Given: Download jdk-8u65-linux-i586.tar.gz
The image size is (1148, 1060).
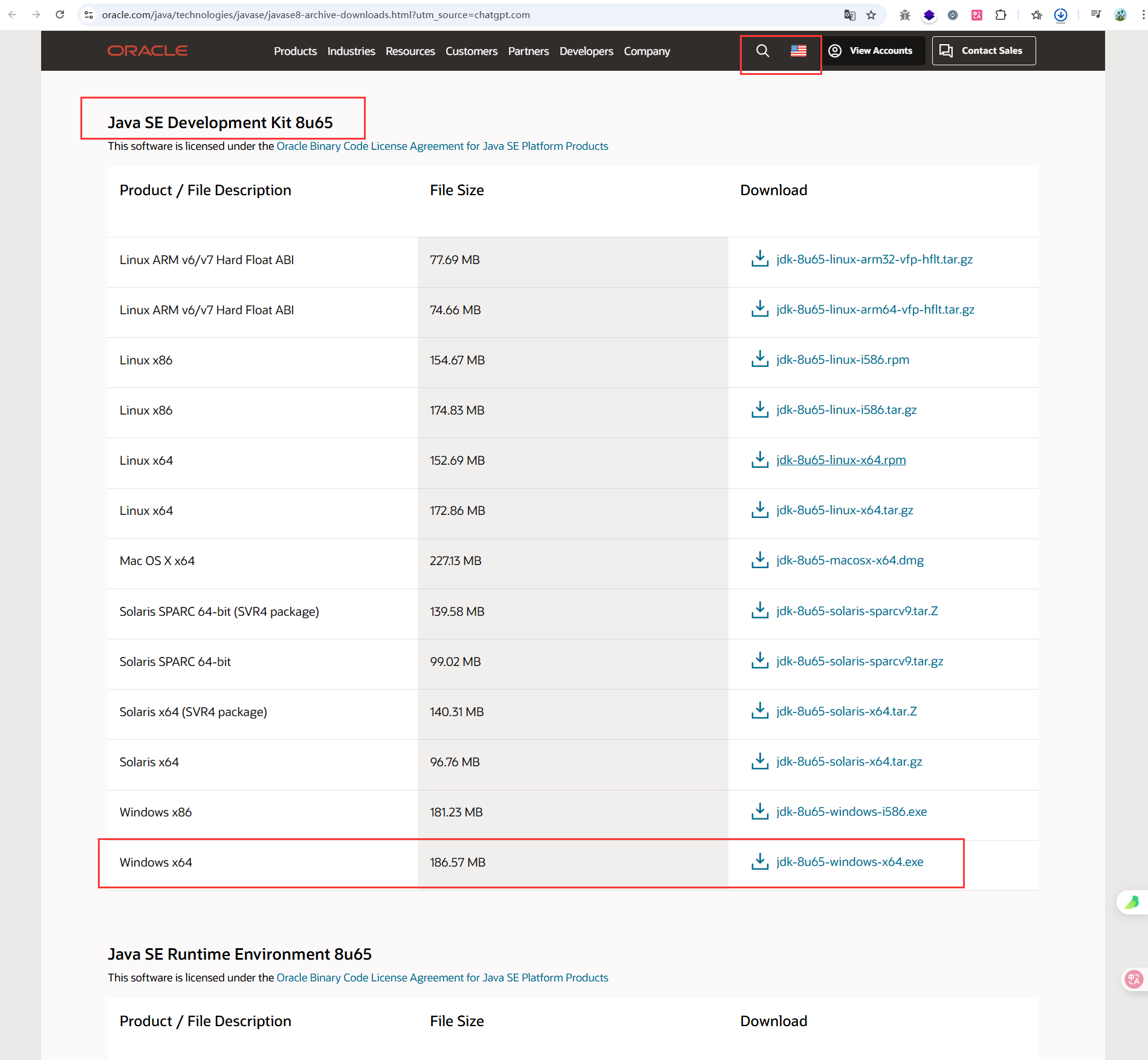Looking at the screenshot, I should [x=846, y=410].
